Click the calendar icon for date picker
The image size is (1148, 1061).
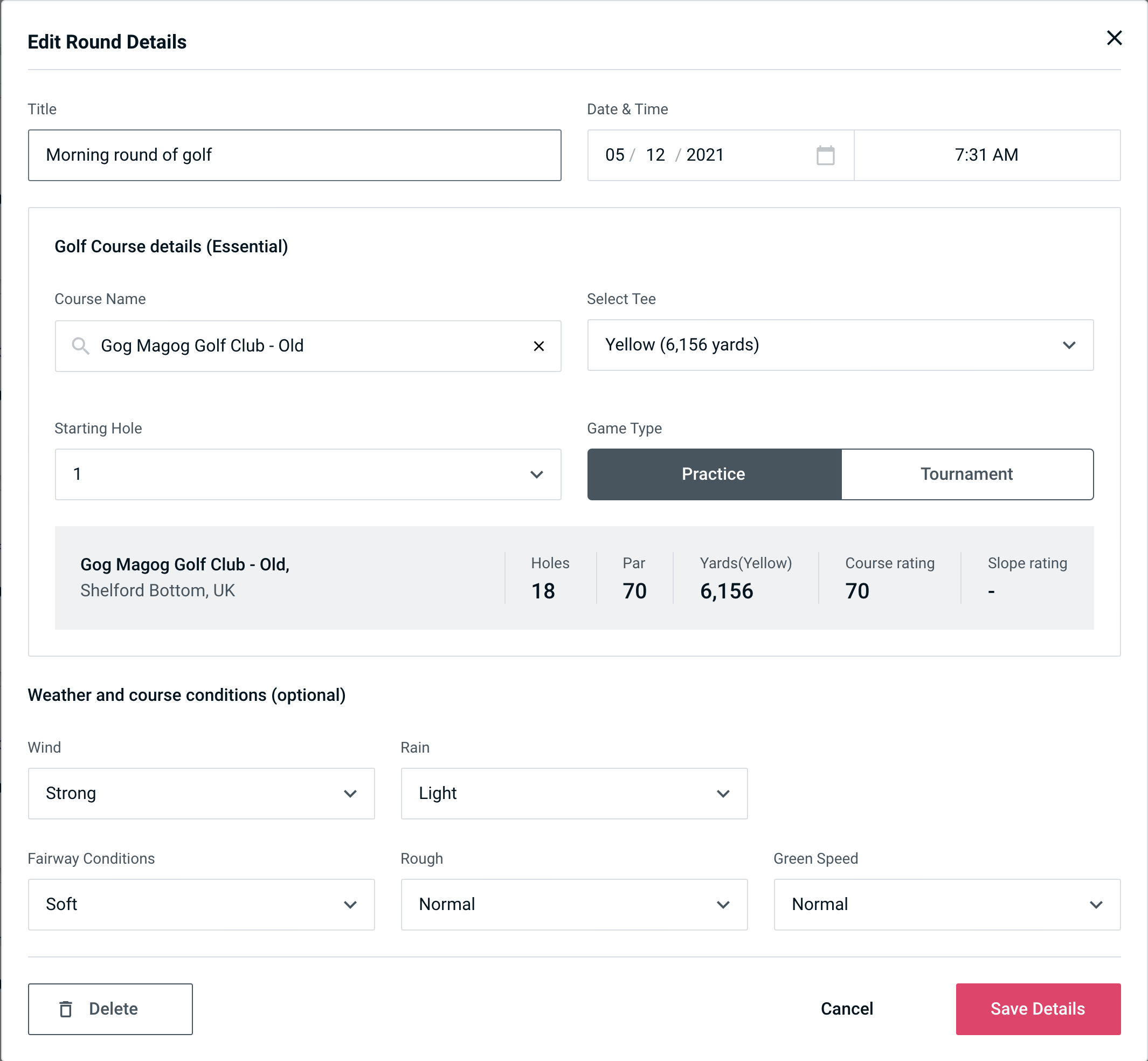point(825,155)
